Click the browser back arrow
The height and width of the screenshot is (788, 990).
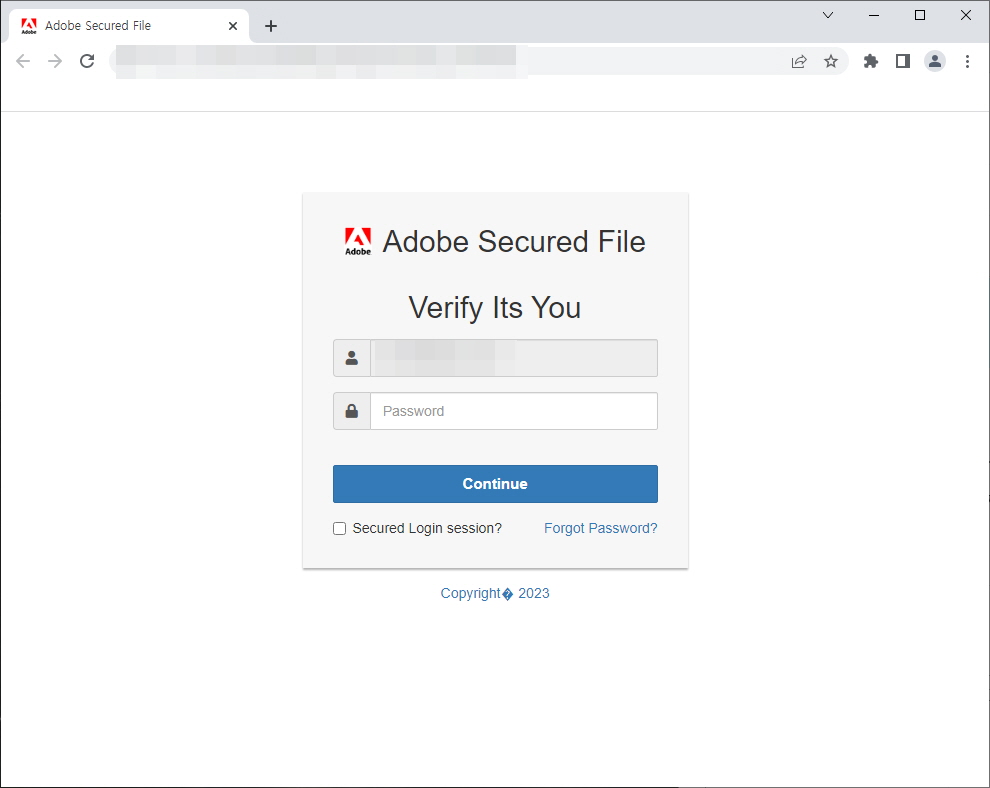(x=23, y=61)
